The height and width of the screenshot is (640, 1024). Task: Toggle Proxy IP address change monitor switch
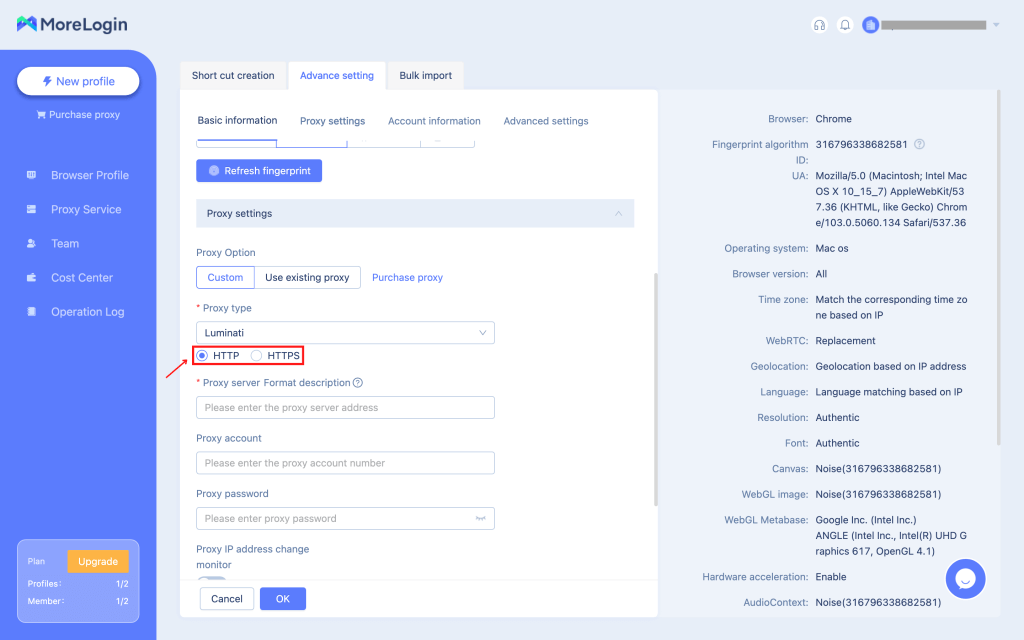pyautogui.click(x=212, y=579)
